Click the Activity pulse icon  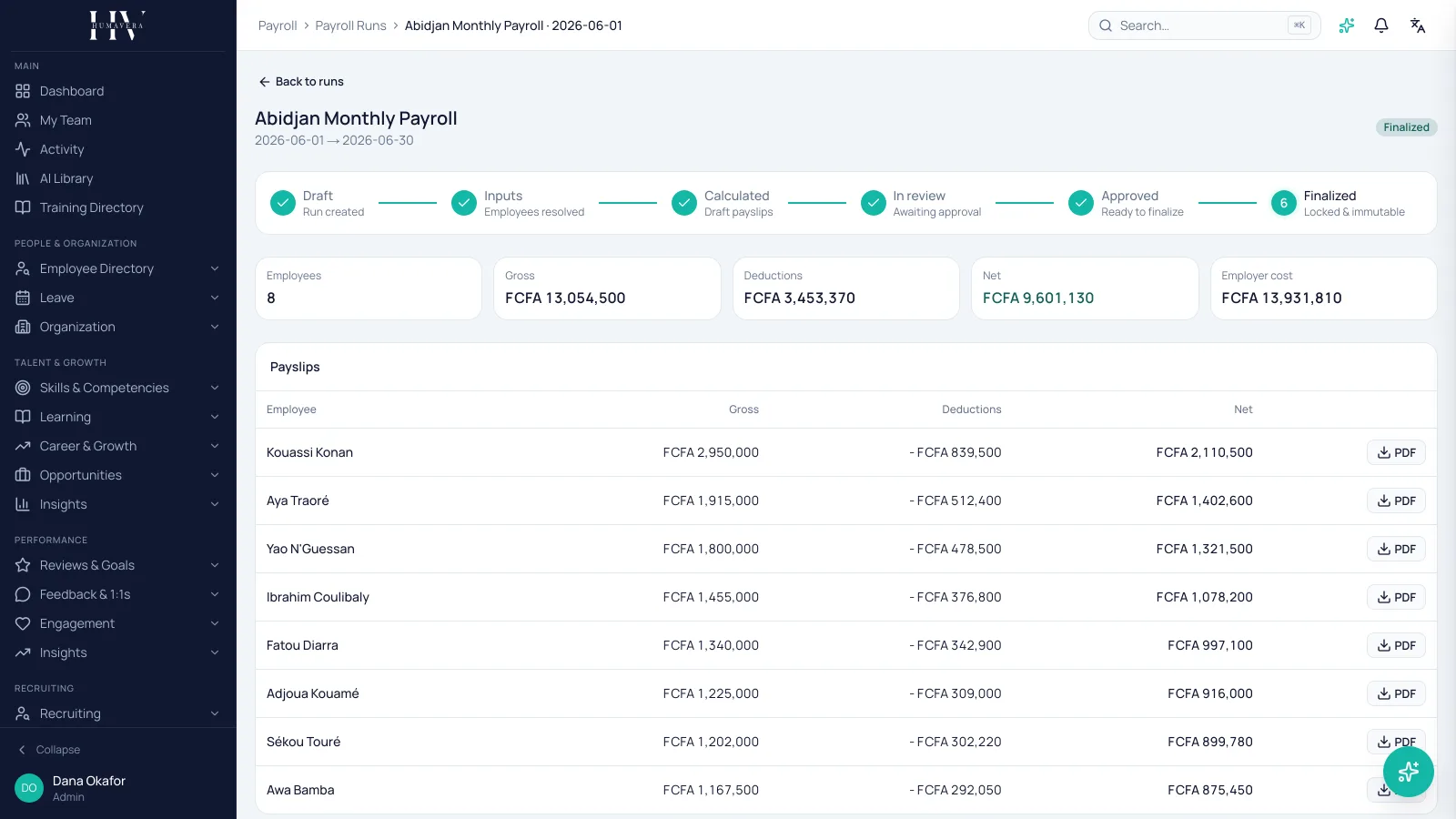[23, 149]
